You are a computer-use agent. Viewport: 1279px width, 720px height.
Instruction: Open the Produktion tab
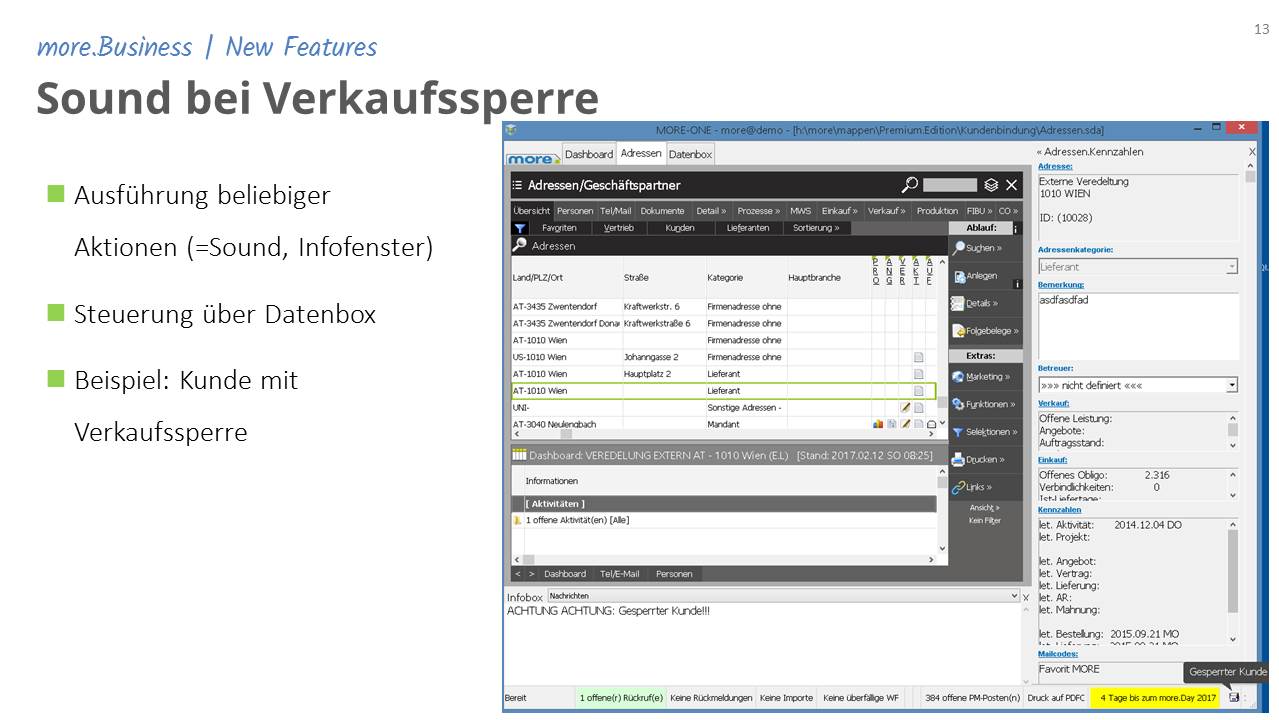click(937, 211)
